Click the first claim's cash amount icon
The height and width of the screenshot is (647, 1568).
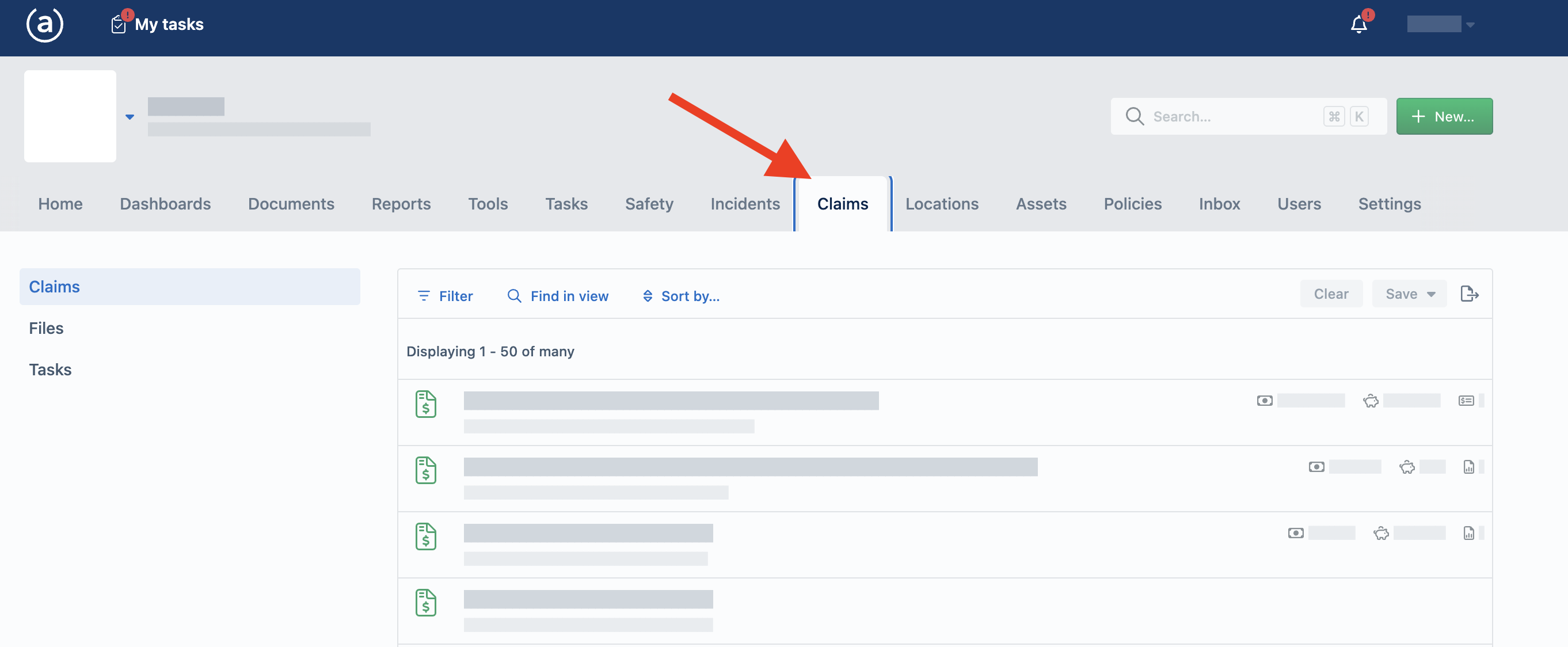pyautogui.click(x=1264, y=401)
